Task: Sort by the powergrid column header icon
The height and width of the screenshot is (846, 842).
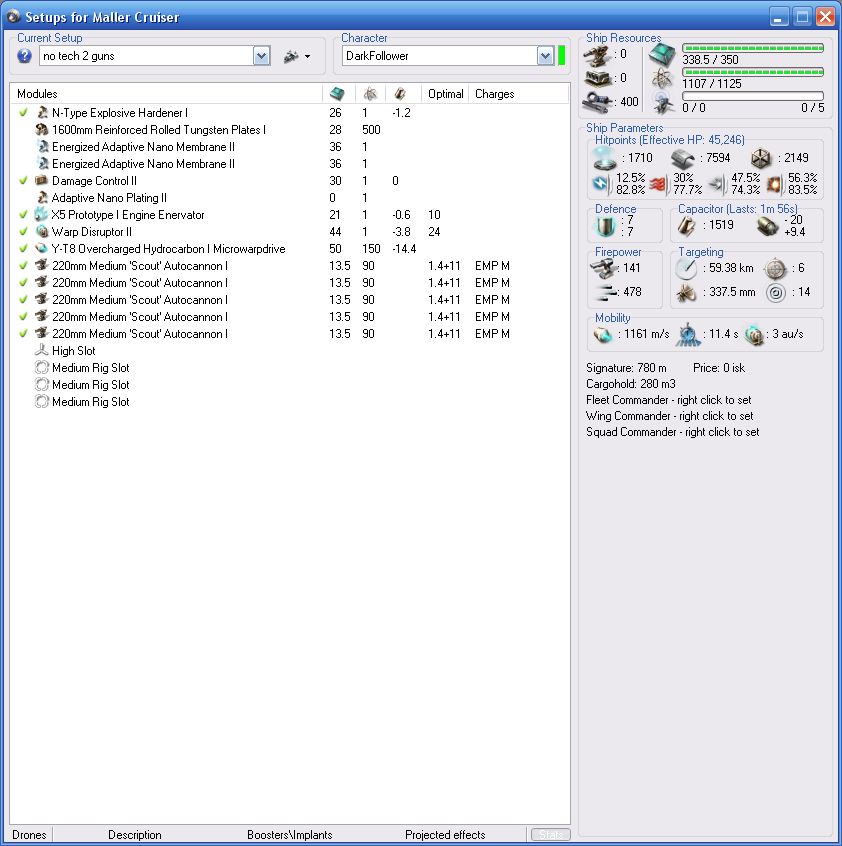Action: coord(370,94)
